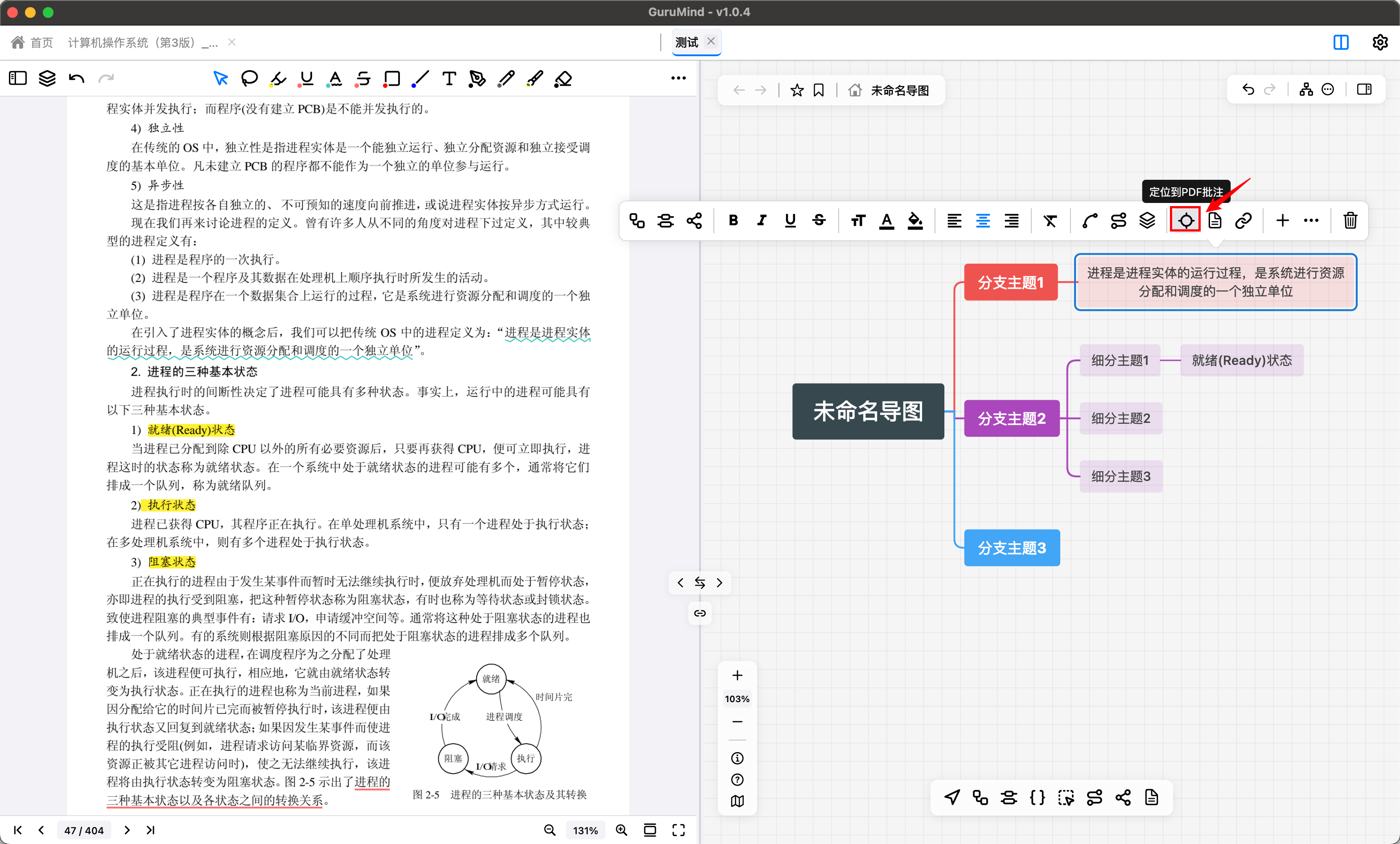Click the 47 / 404 page number field
This screenshot has height=844, width=1400.
[x=84, y=830]
